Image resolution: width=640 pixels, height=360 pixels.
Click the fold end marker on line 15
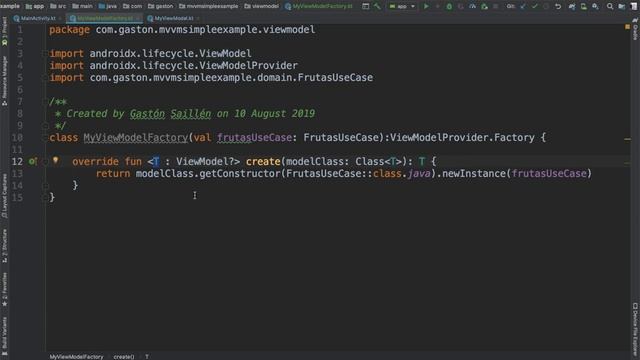[x=44, y=198]
